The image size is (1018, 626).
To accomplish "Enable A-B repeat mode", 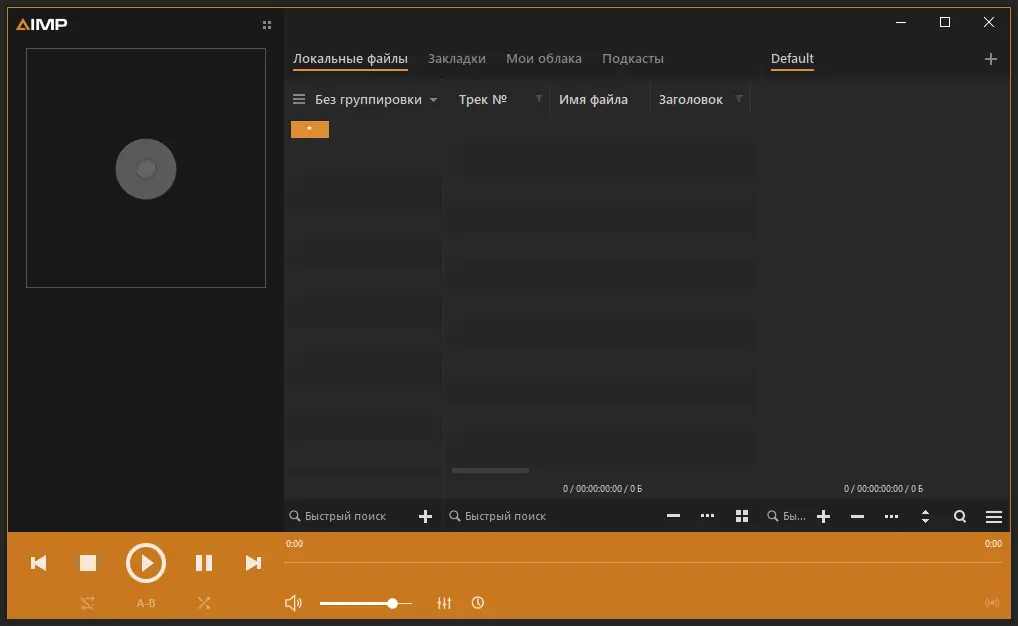I will (145, 603).
